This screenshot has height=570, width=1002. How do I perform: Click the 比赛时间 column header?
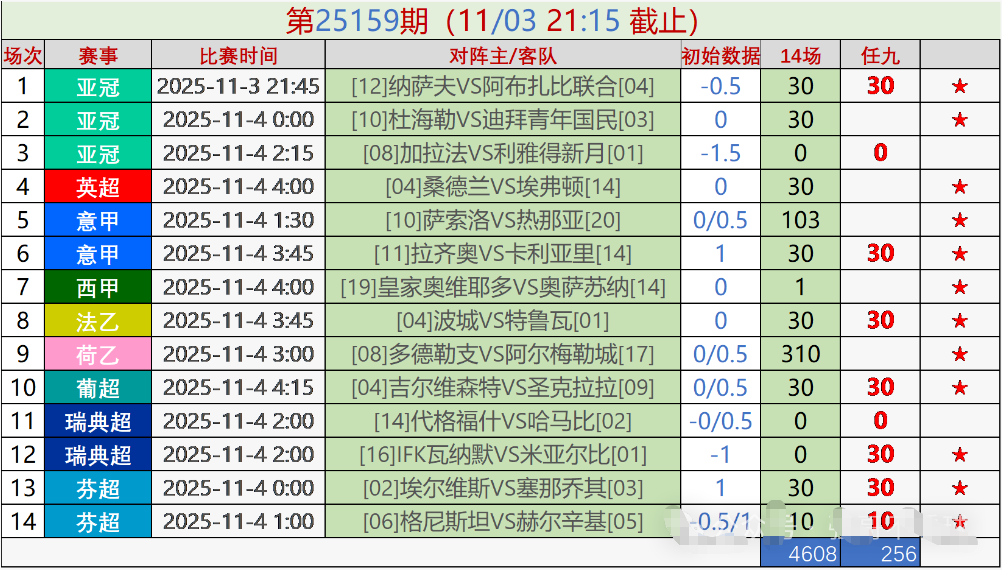(238, 56)
